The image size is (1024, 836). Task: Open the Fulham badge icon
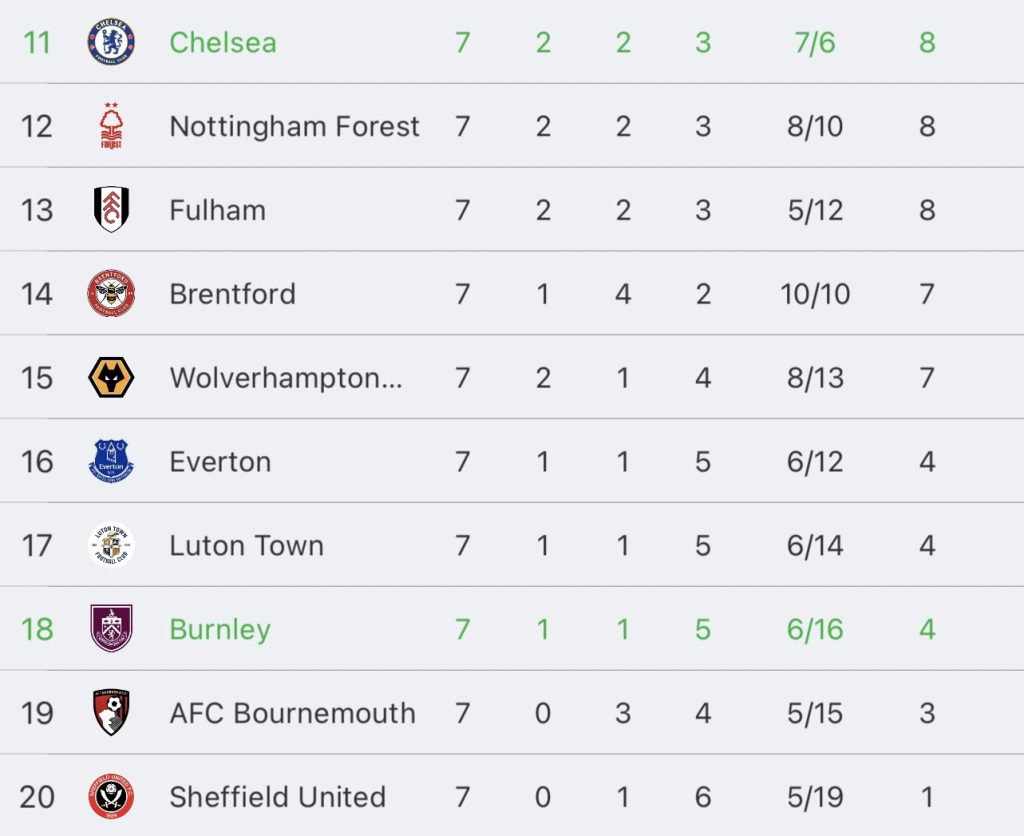tap(111, 210)
